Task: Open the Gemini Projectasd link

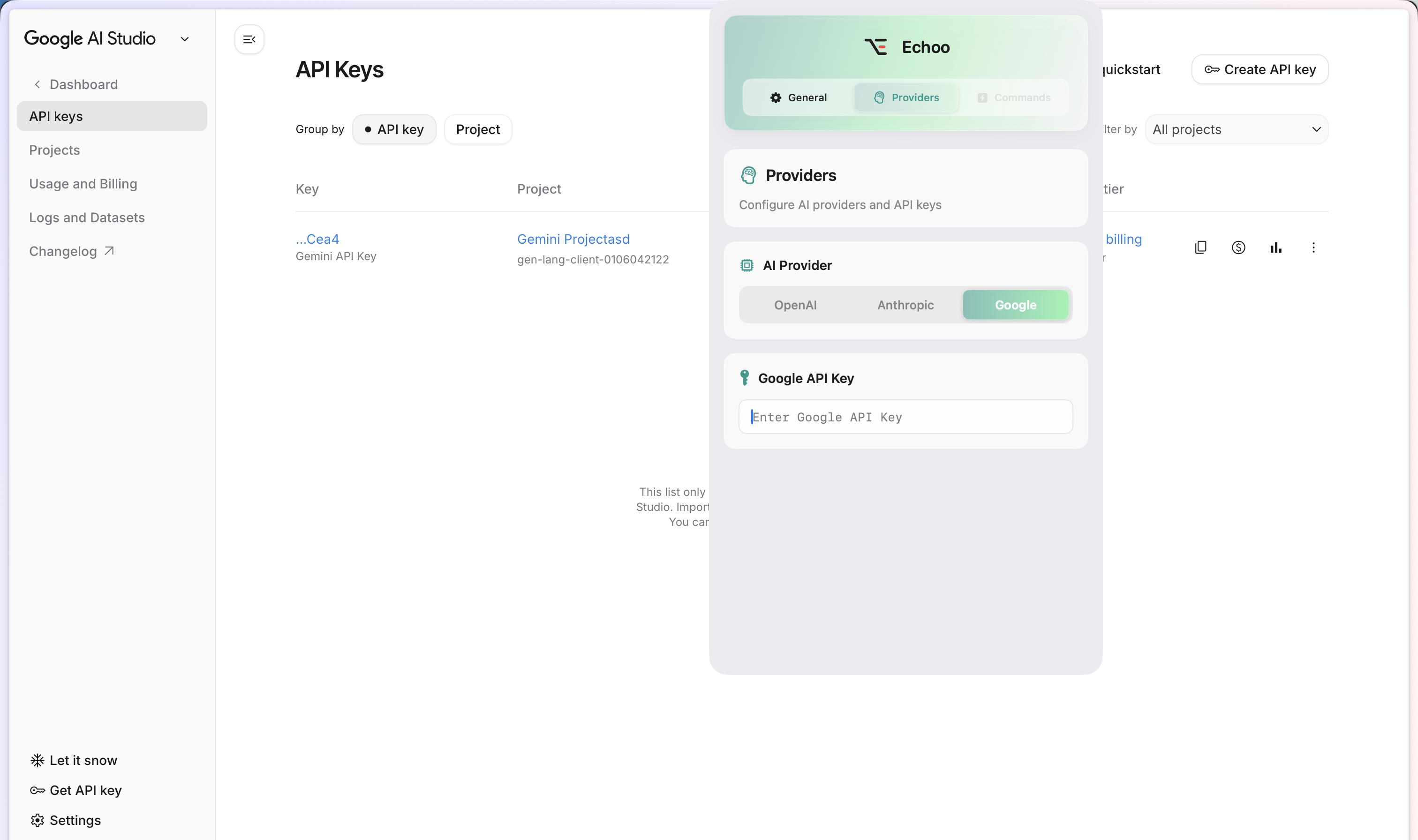Action: tap(573, 239)
